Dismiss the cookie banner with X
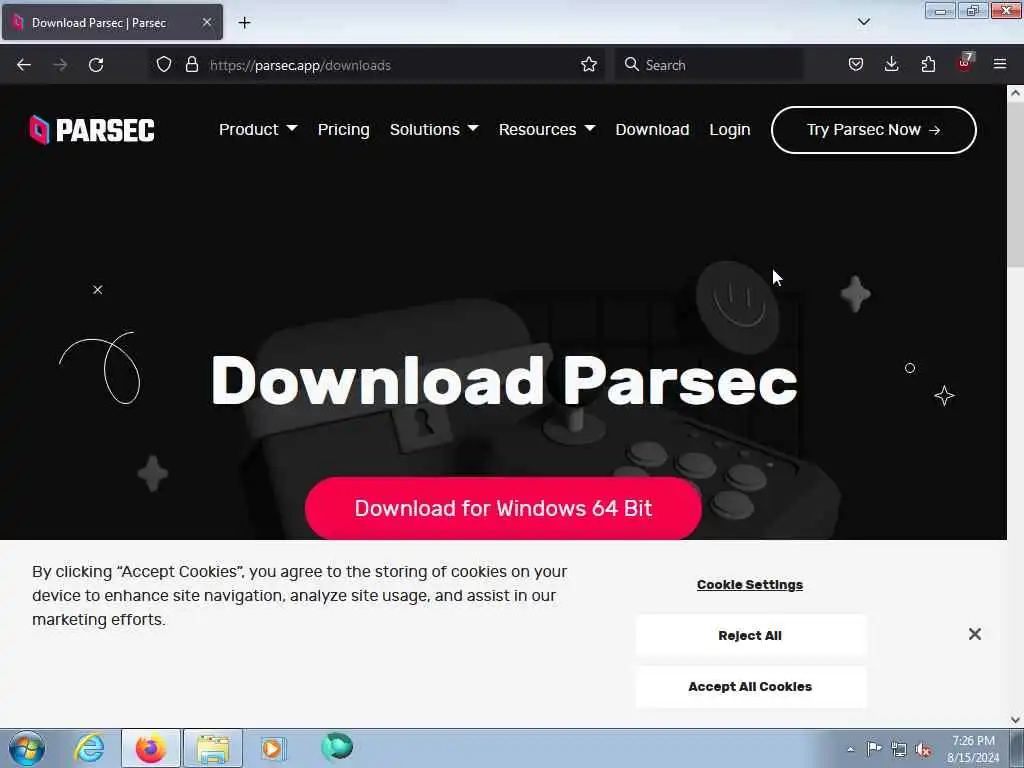This screenshot has width=1024, height=768. [x=975, y=634]
